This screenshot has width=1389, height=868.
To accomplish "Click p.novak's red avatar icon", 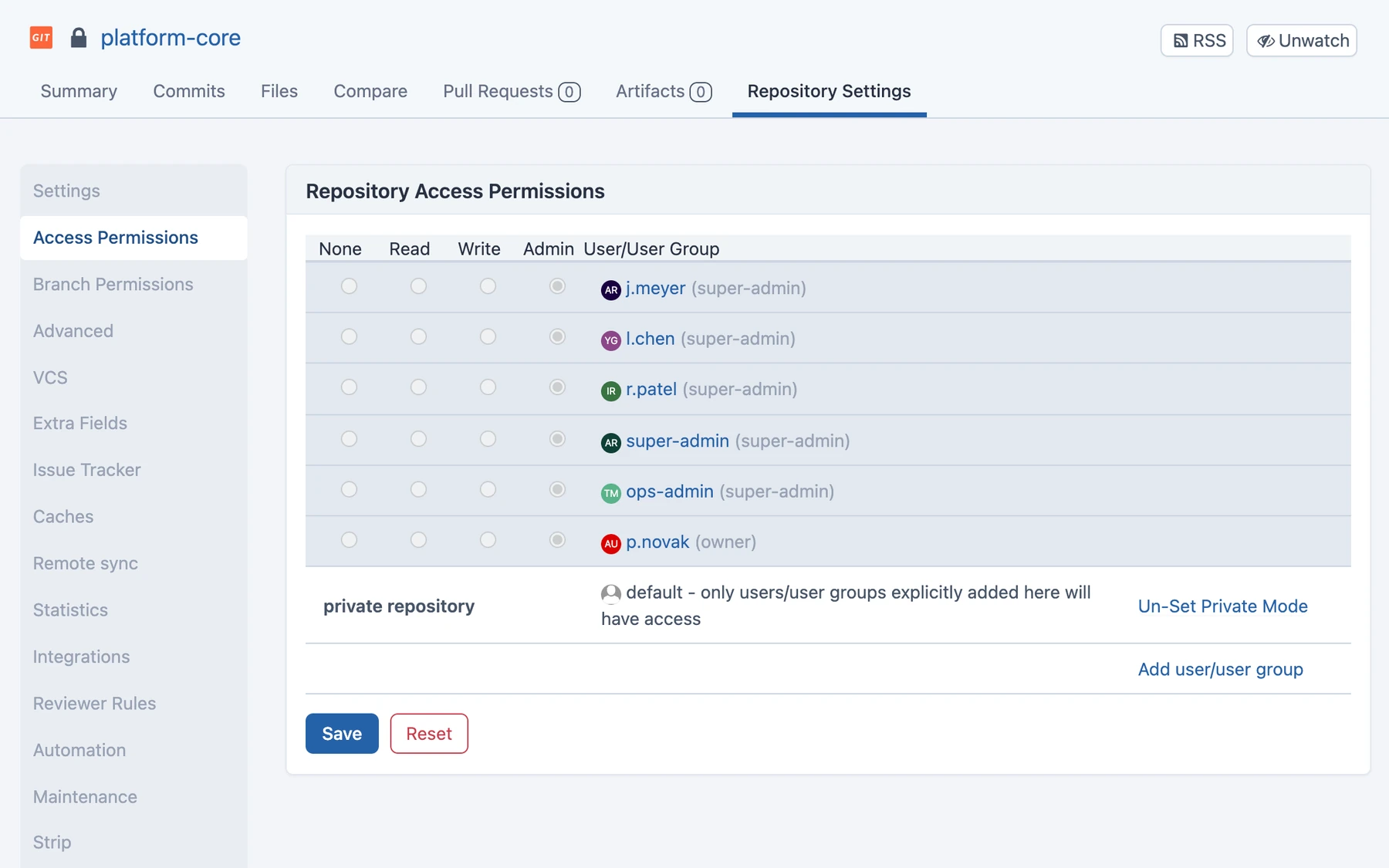I will tap(610, 544).
